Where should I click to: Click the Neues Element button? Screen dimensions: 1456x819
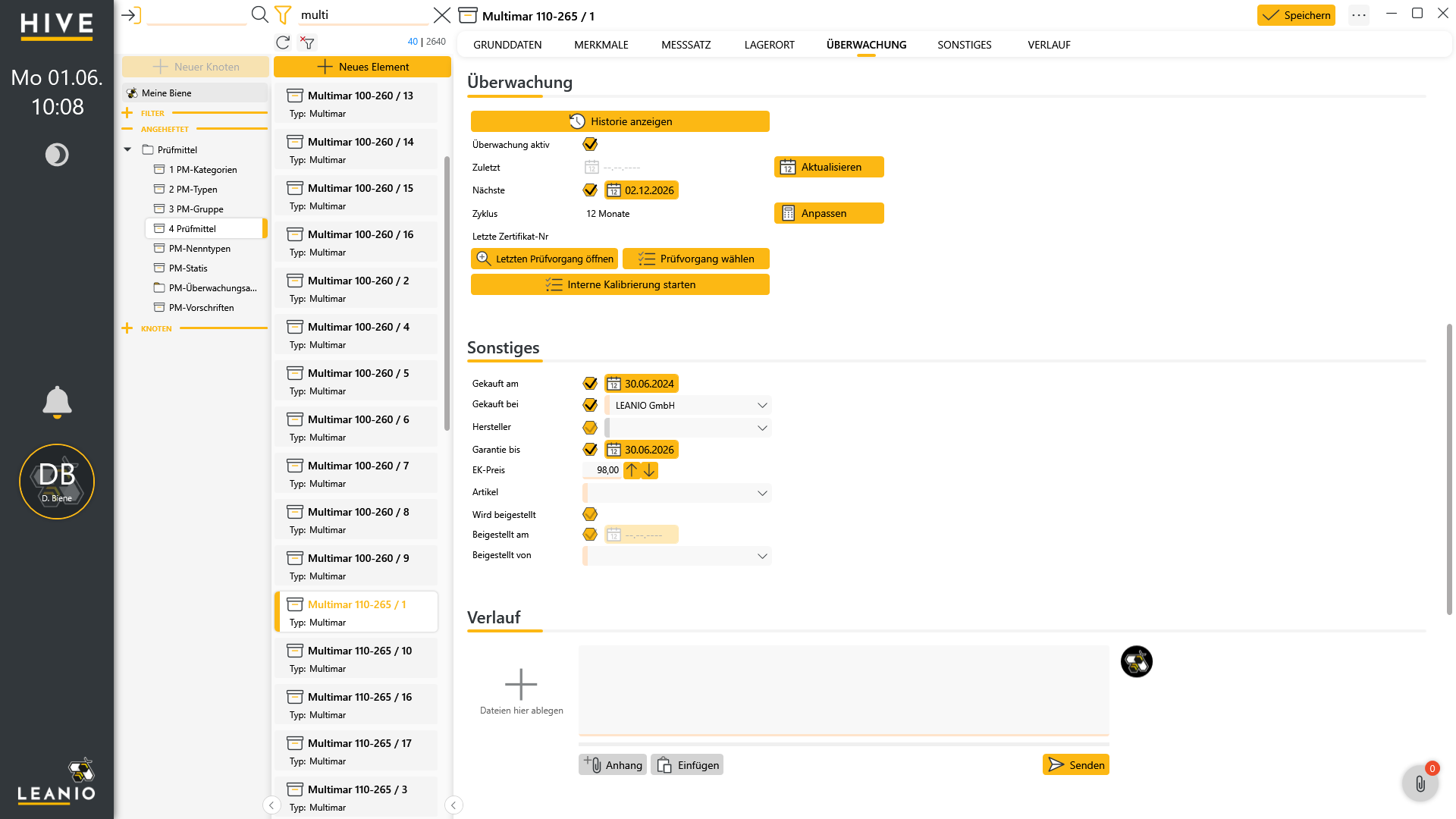362,67
